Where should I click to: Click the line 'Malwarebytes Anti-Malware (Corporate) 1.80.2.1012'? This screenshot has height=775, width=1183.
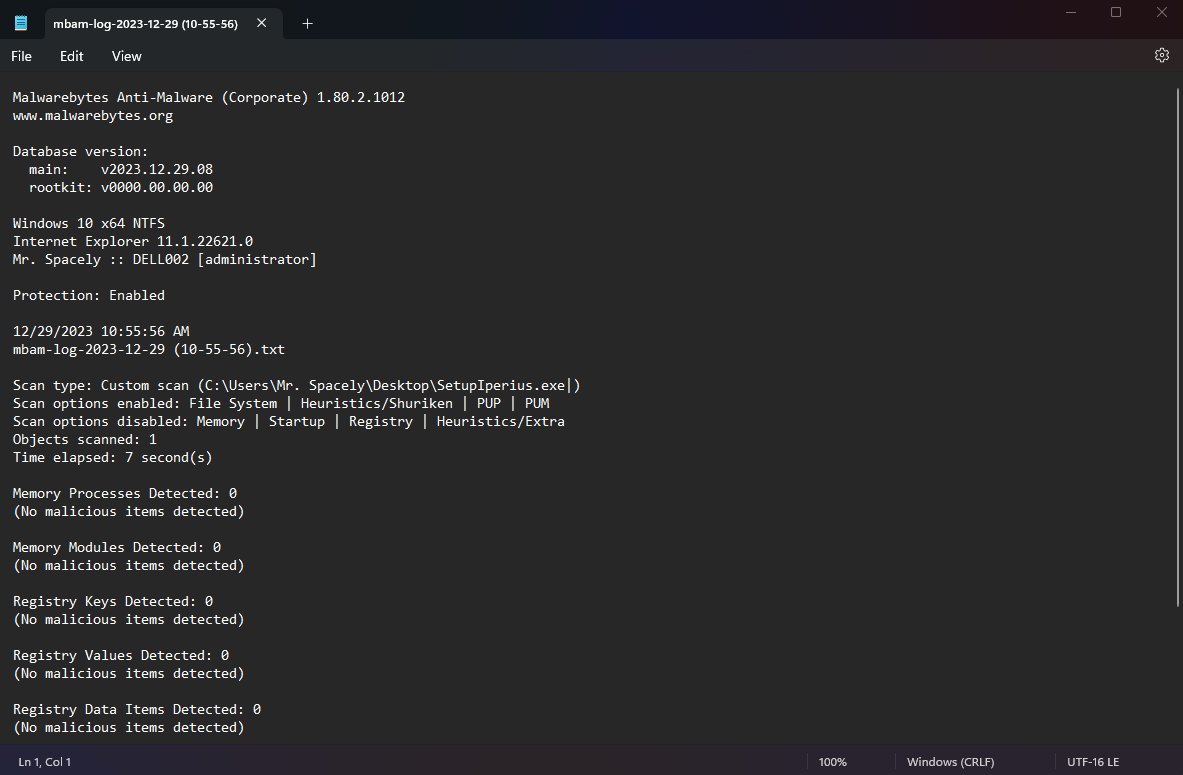click(x=209, y=97)
